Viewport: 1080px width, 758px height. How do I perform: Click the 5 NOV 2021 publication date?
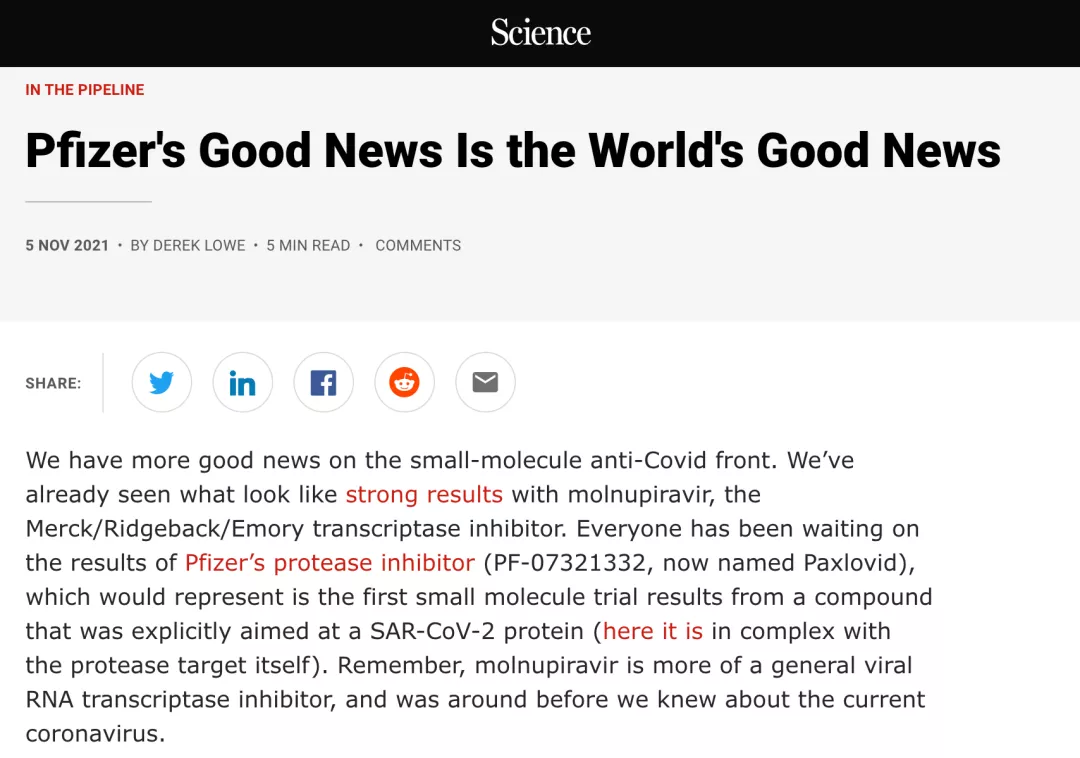coord(67,246)
